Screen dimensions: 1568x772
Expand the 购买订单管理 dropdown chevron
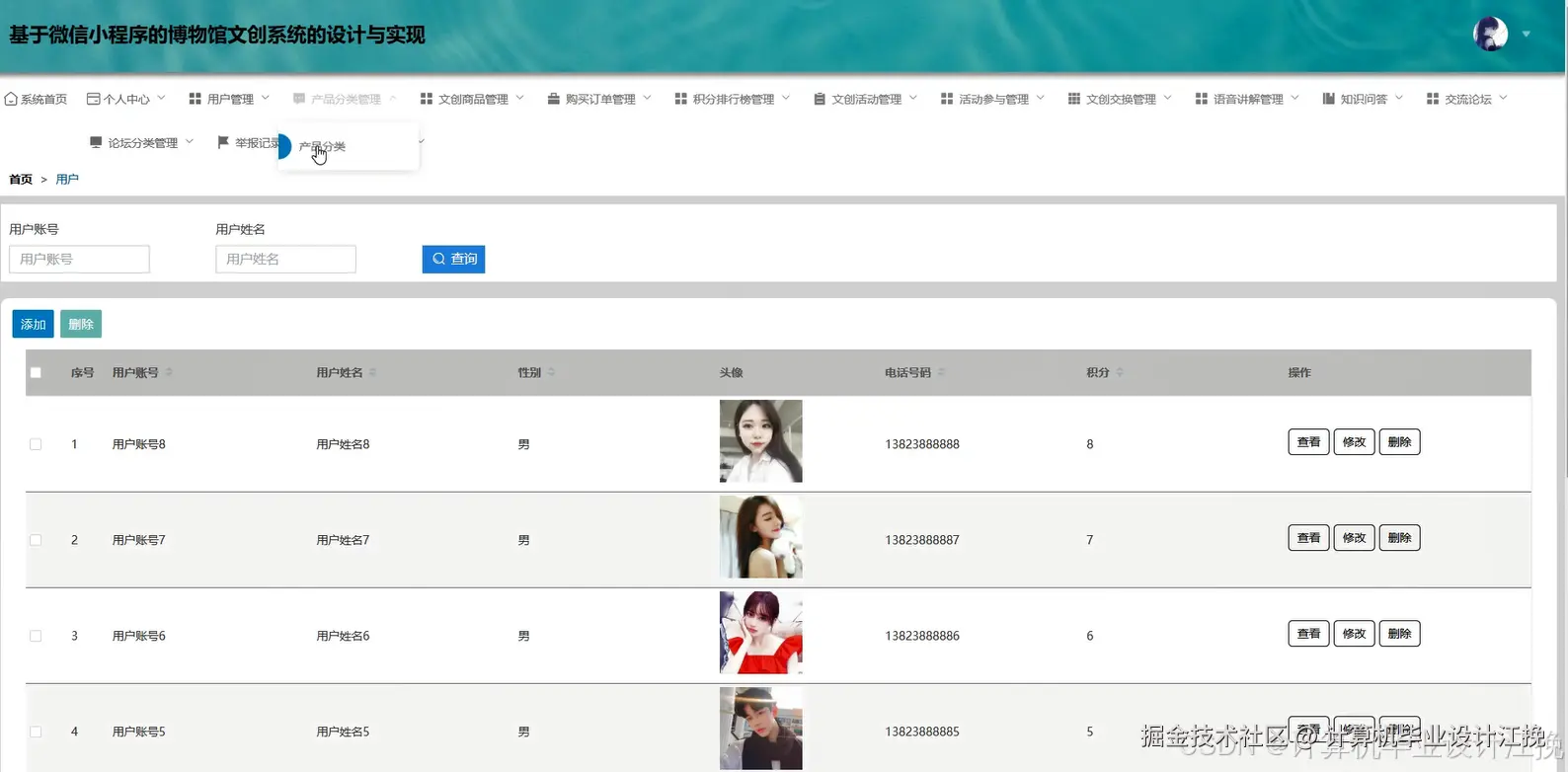point(647,98)
